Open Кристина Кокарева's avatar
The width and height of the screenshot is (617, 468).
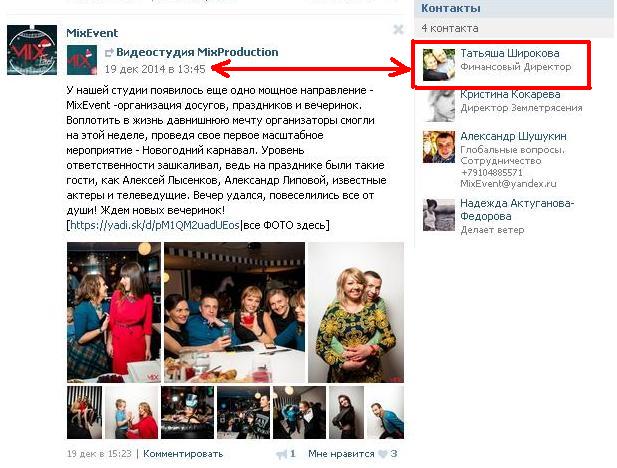coord(439,106)
